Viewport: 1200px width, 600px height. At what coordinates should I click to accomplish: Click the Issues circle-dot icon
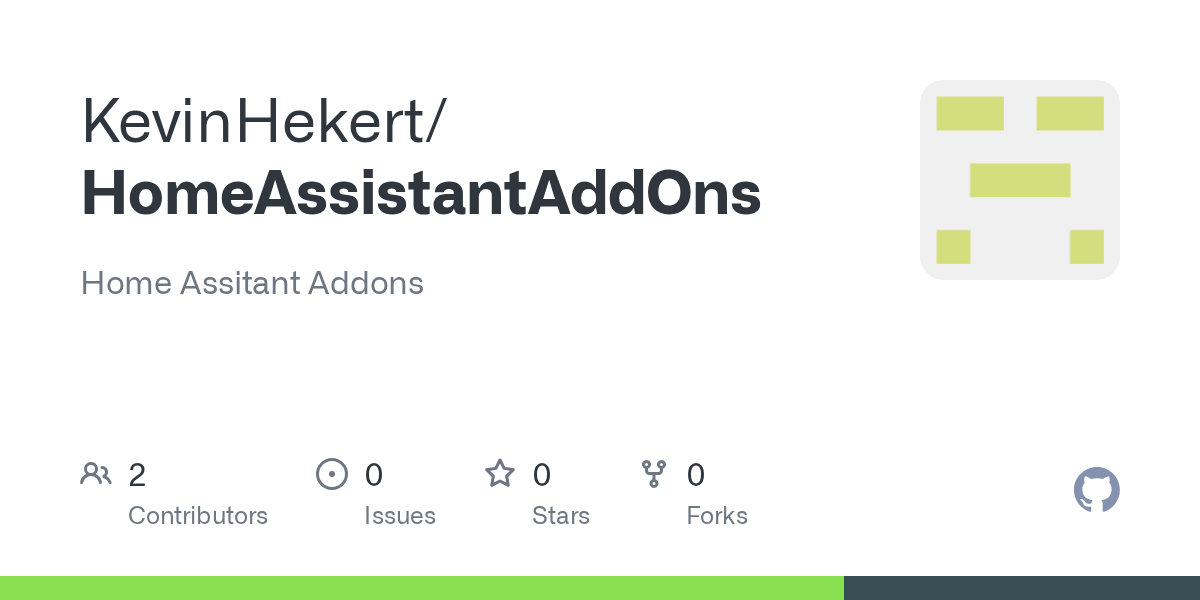331,473
